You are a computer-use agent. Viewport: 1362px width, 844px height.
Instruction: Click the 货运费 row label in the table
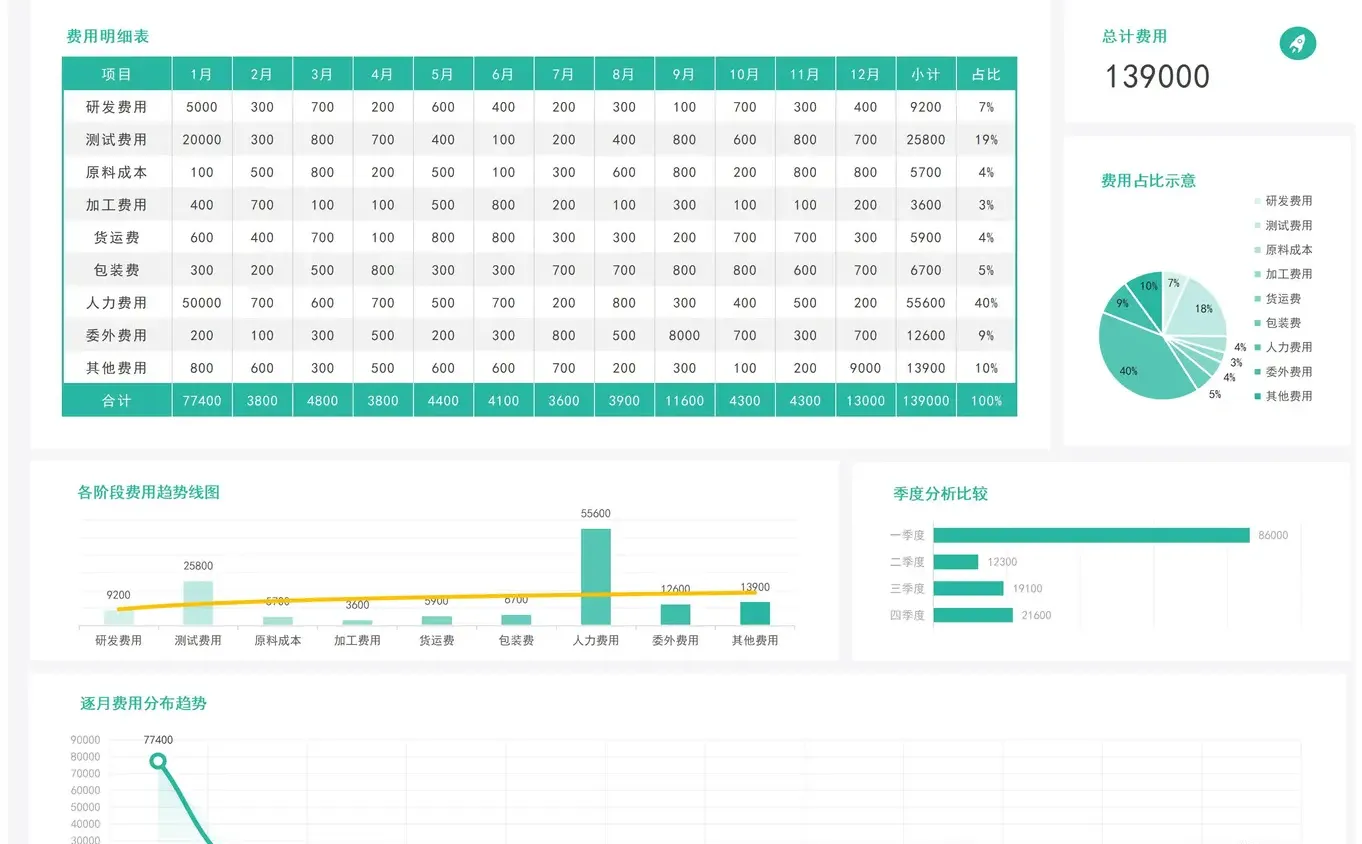tap(117, 238)
